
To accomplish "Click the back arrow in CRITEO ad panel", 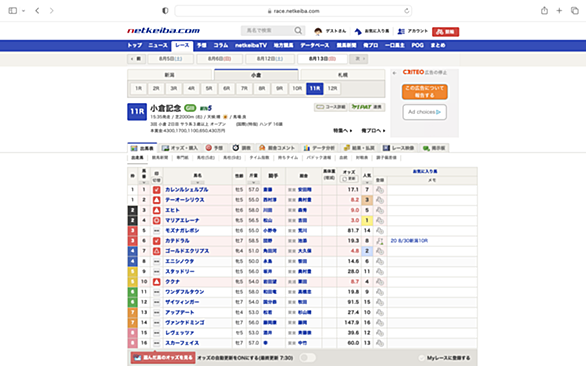I will [395, 73].
